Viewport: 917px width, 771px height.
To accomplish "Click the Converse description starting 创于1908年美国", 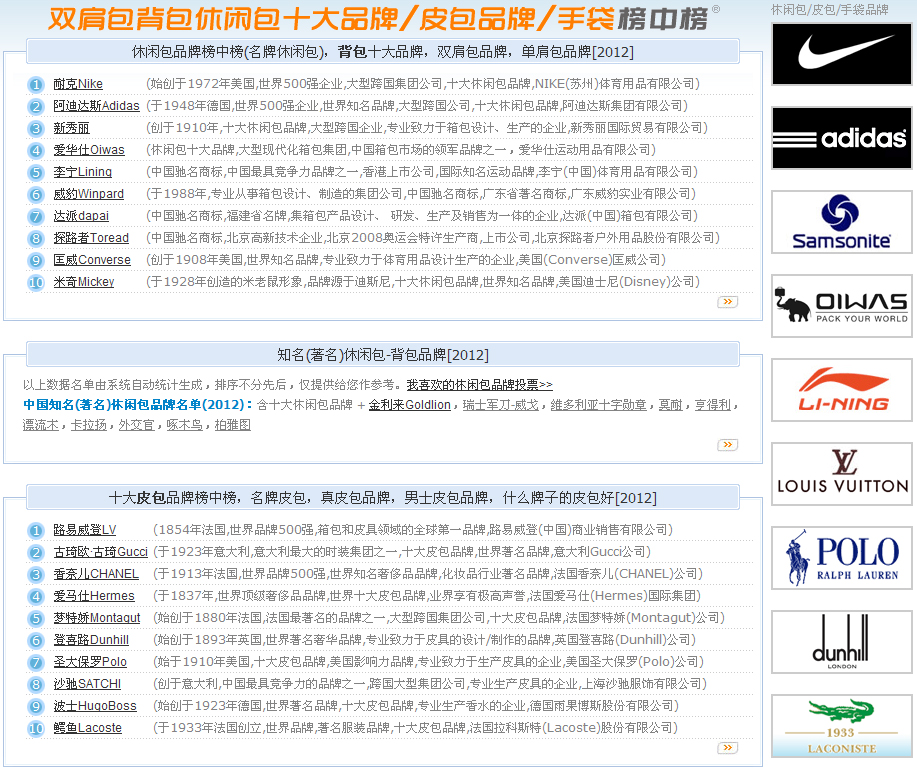I will tap(406, 260).
